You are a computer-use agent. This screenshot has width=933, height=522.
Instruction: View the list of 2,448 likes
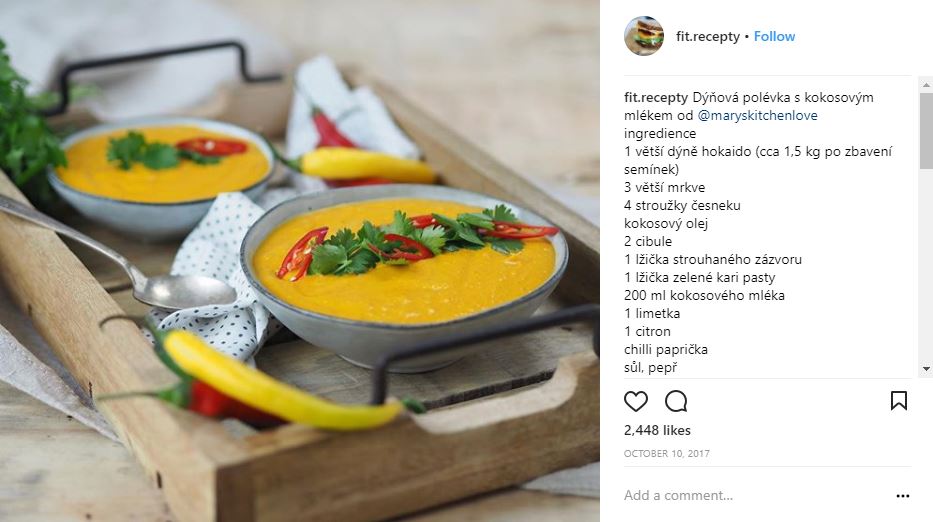coord(657,430)
